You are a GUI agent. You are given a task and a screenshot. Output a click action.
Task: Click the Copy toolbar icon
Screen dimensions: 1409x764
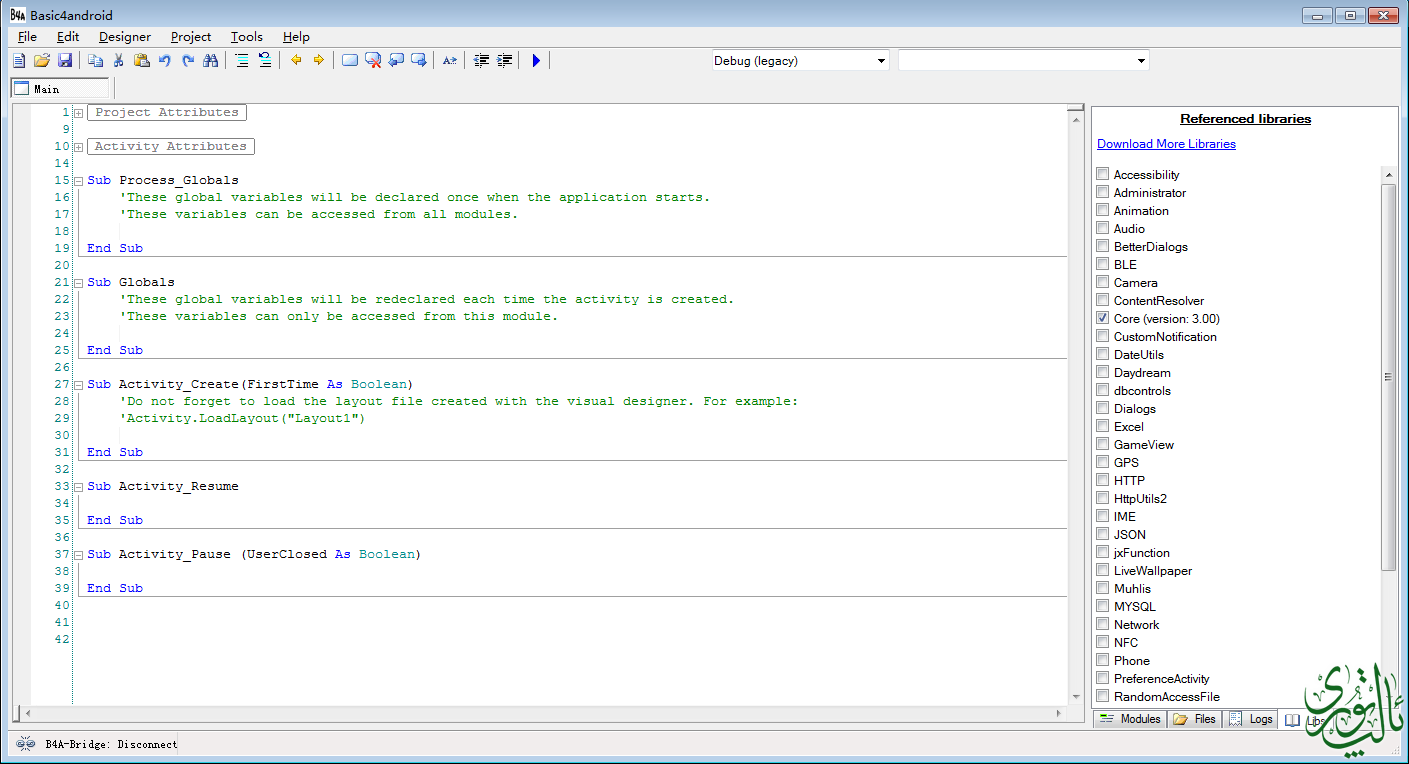(x=96, y=61)
